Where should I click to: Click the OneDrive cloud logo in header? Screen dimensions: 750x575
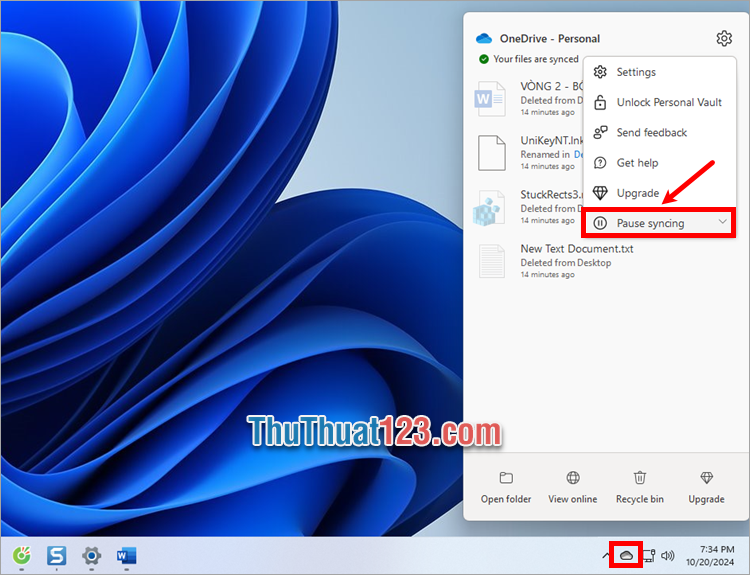(x=484, y=38)
